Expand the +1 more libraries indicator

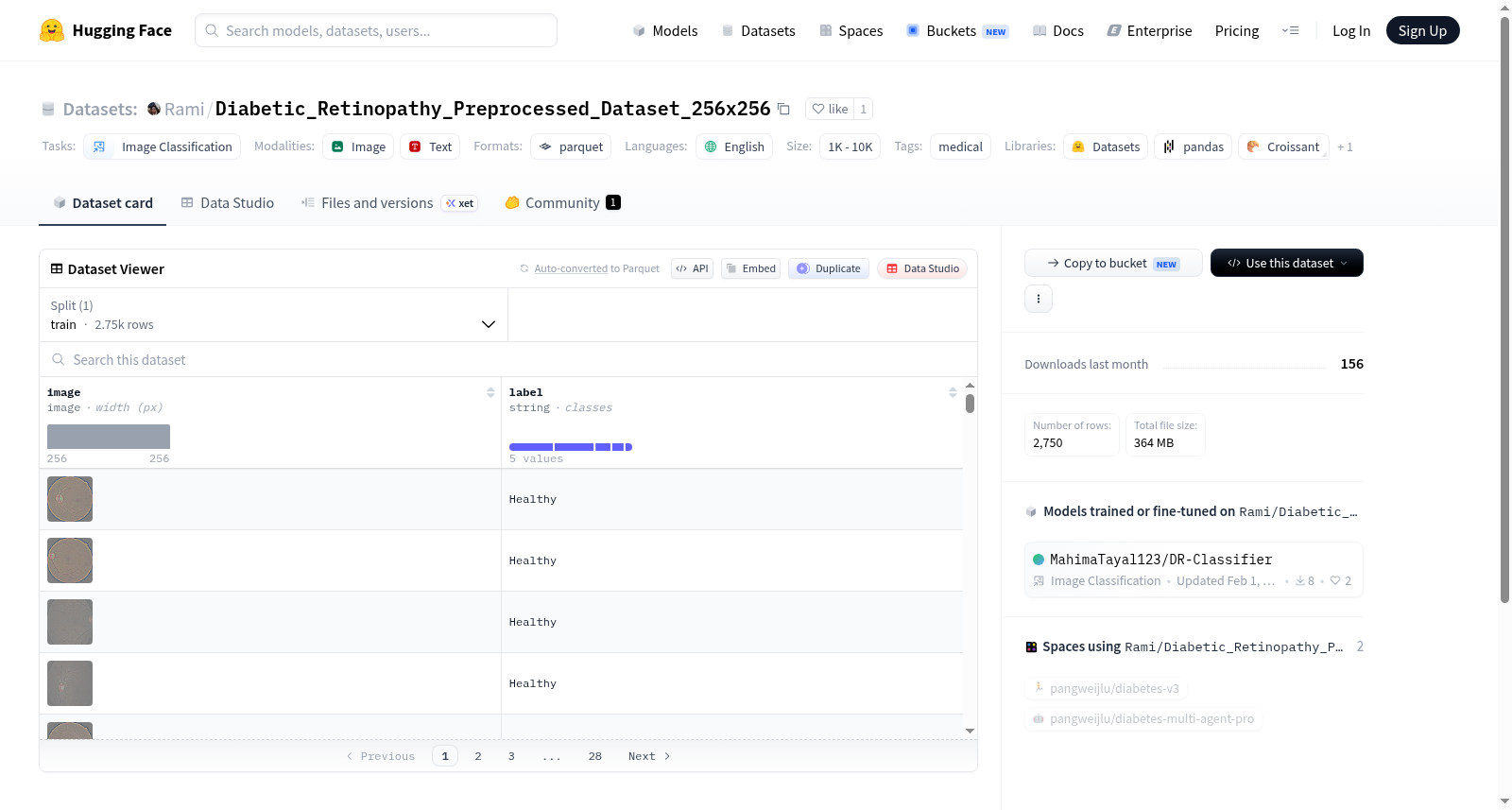click(x=1345, y=147)
